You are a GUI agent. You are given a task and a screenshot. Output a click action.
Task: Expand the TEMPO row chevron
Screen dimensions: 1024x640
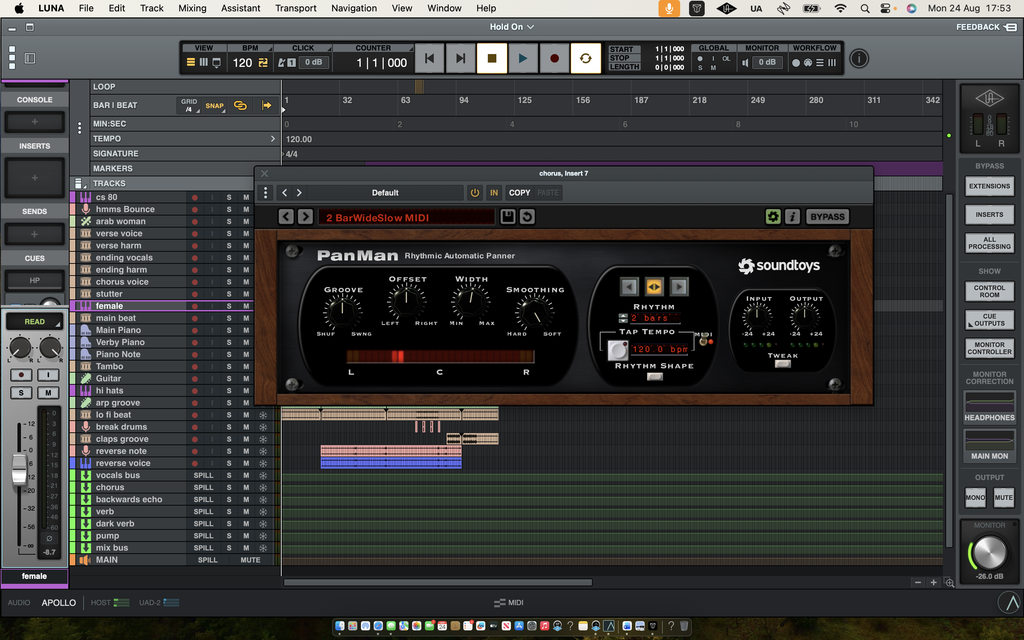(273, 139)
